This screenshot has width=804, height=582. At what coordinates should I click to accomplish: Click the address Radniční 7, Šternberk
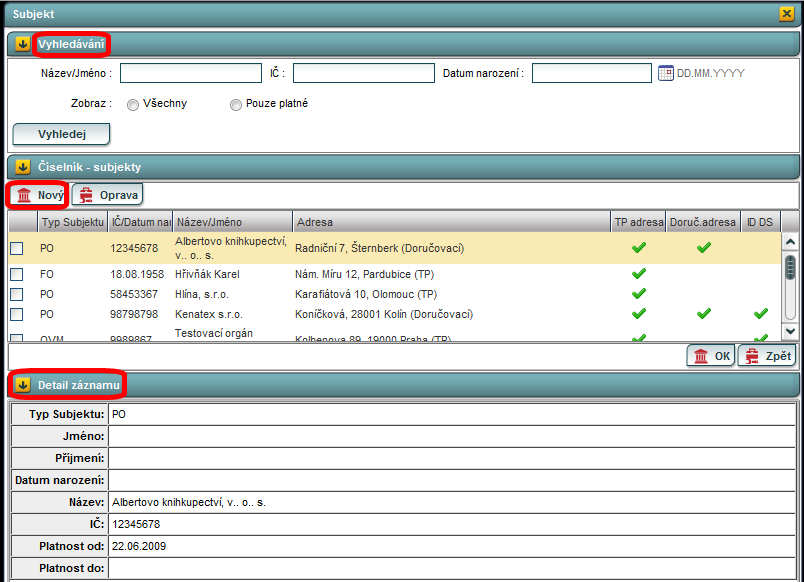[x=379, y=248]
